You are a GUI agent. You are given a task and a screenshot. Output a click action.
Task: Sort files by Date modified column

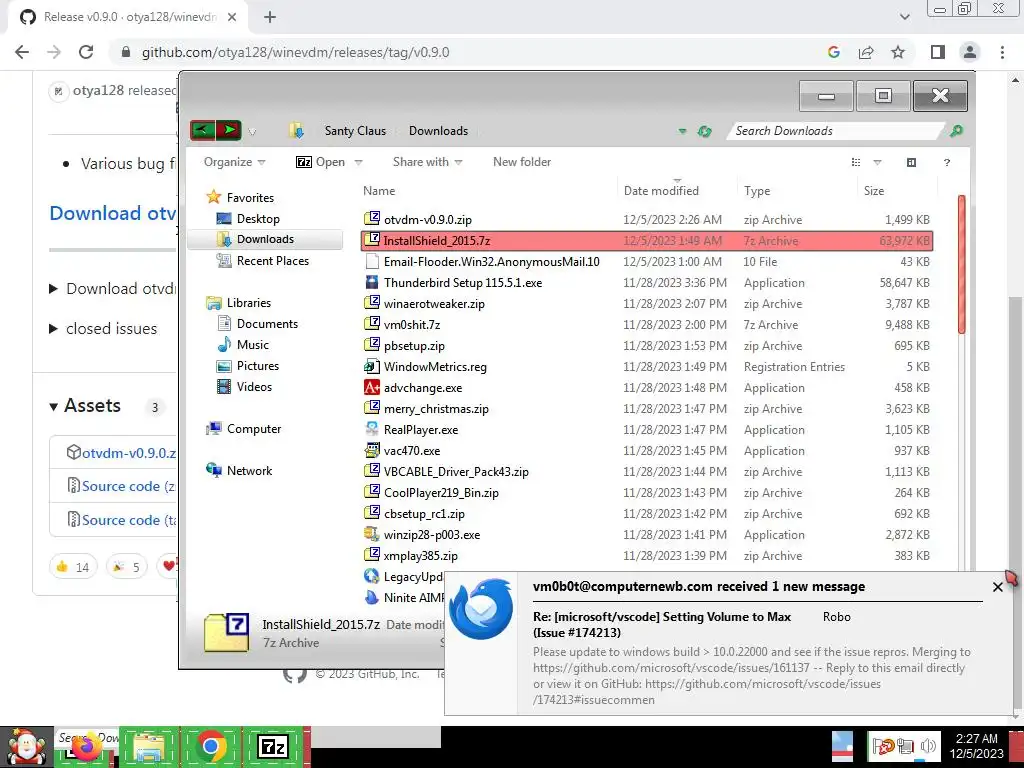pyautogui.click(x=661, y=191)
